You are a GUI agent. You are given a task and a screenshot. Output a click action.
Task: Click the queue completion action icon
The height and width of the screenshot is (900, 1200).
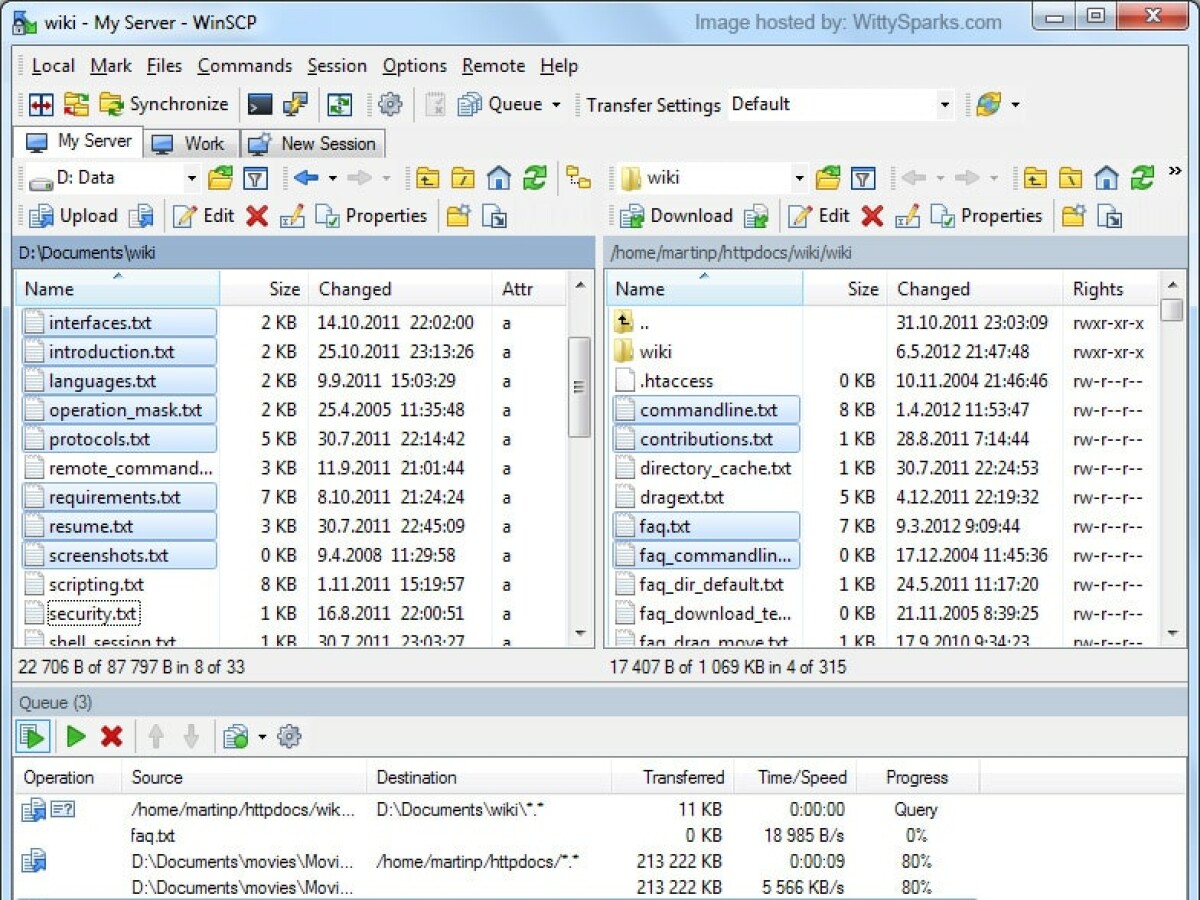point(236,737)
